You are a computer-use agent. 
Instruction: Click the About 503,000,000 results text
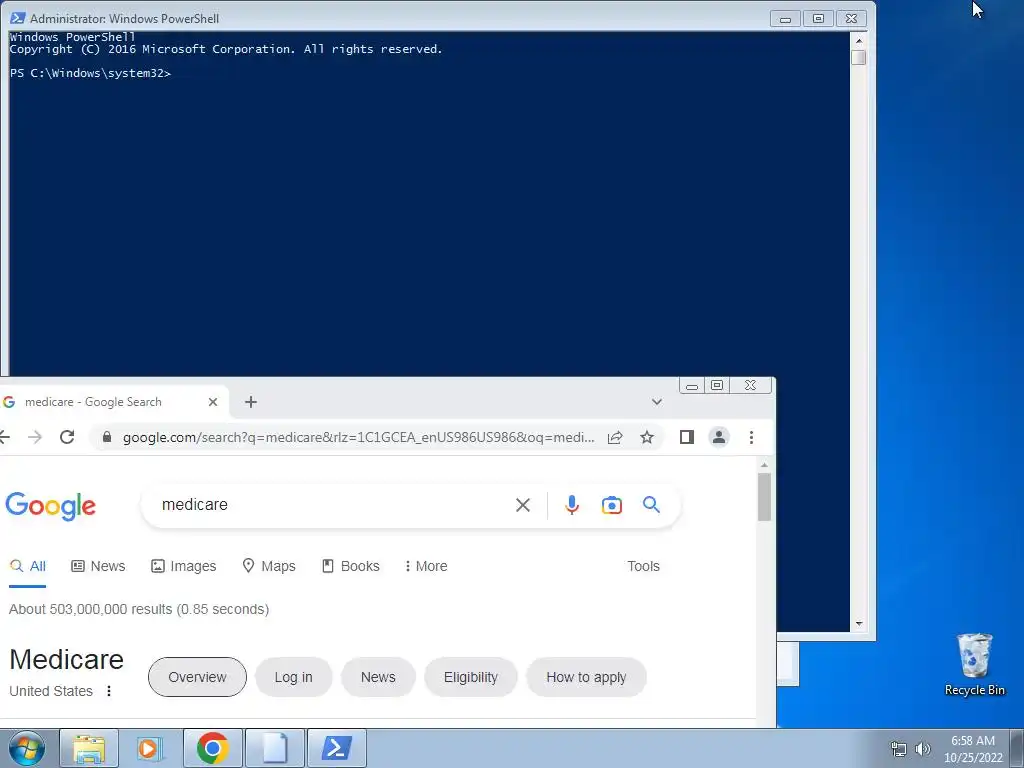[139, 609]
